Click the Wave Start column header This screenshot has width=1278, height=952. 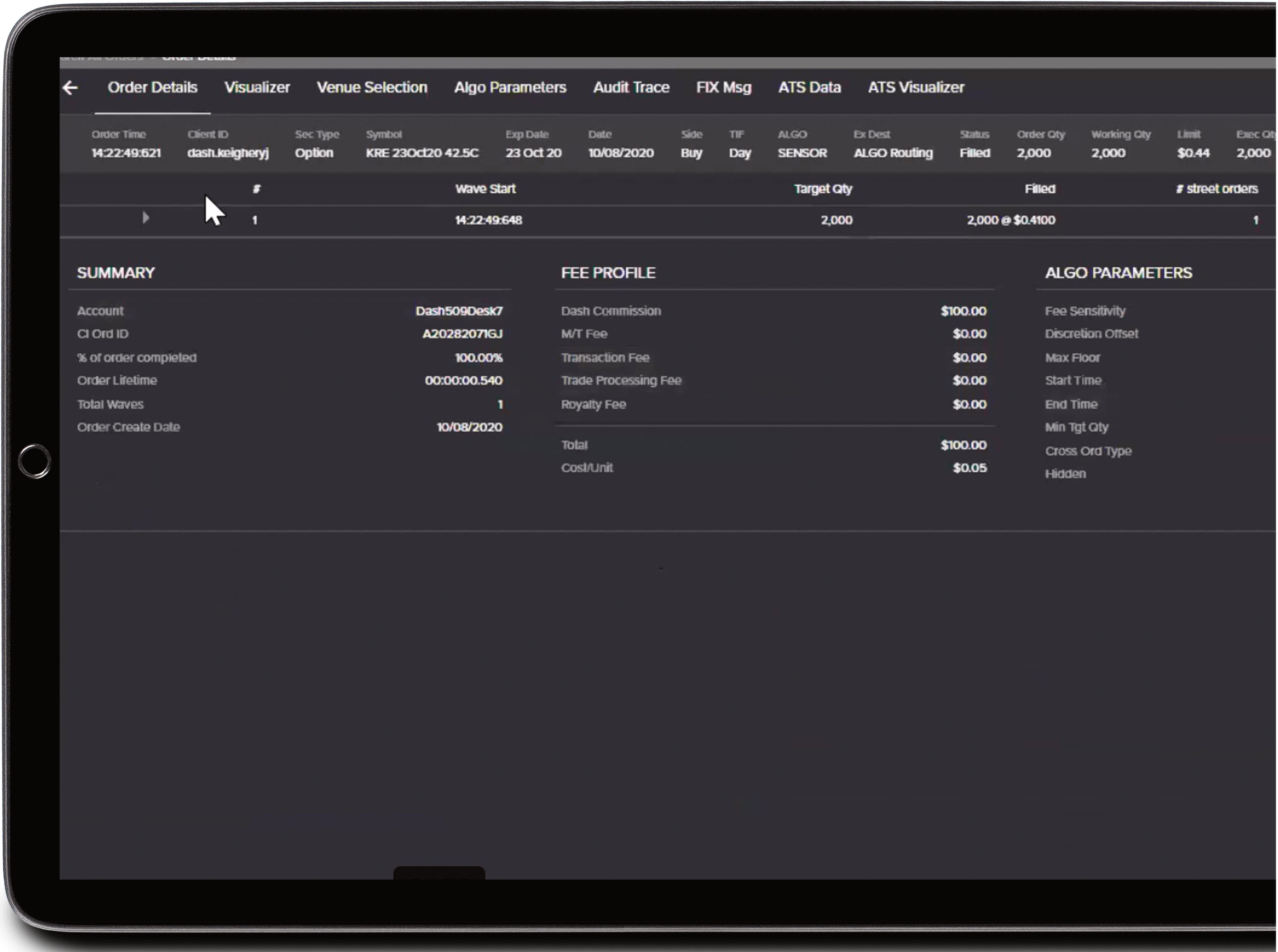485,189
